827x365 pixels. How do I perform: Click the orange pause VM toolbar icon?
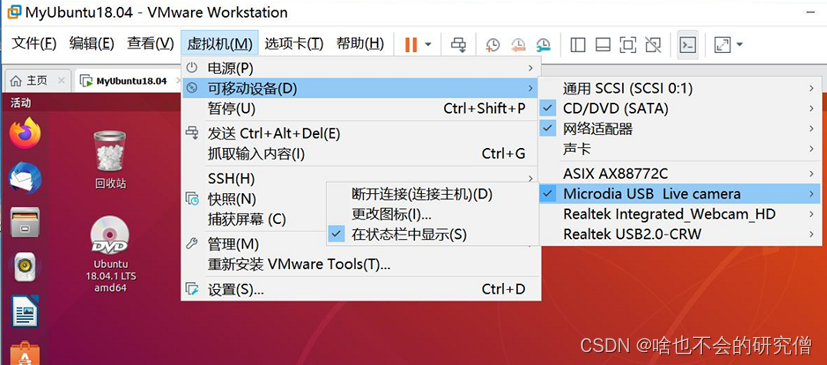click(x=411, y=45)
